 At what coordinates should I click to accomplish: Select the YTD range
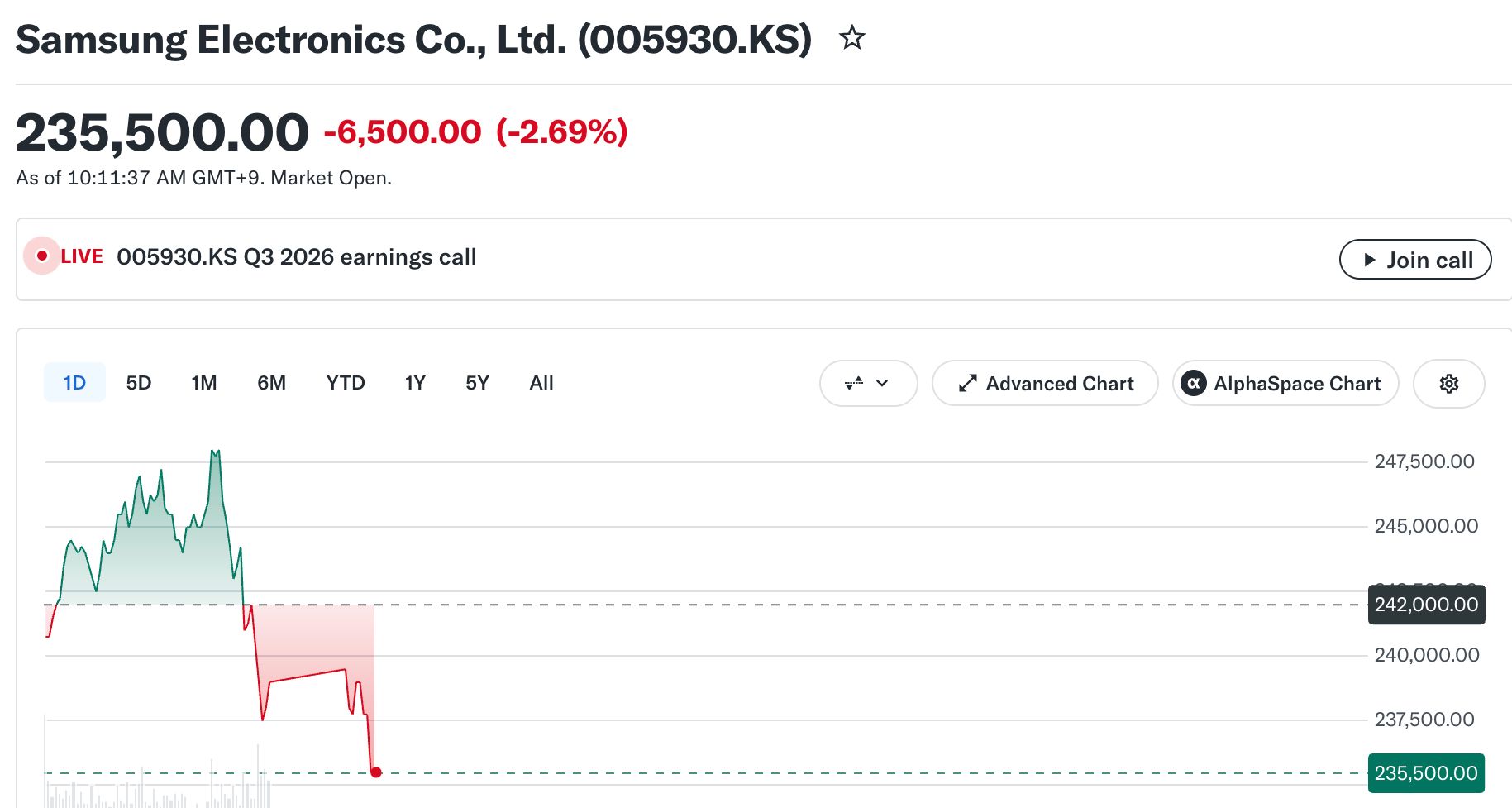coord(346,383)
